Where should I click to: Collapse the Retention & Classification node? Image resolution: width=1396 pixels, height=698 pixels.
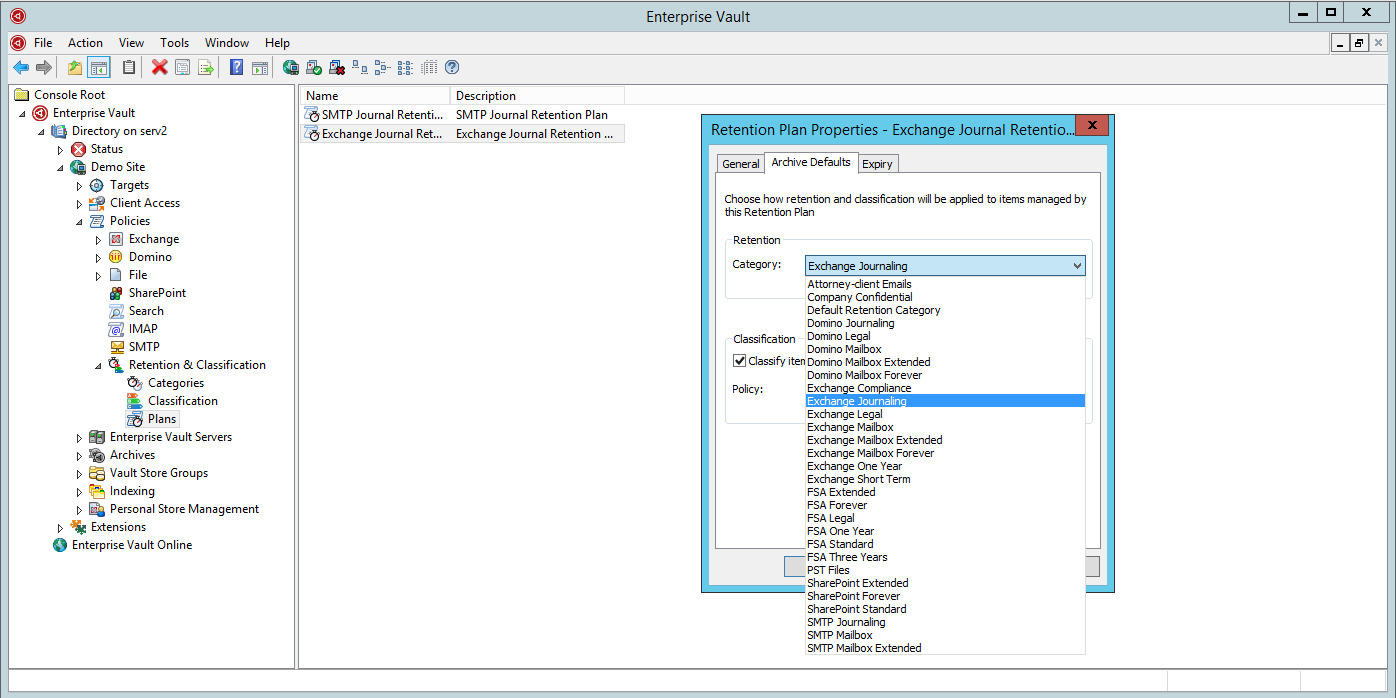coord(98,365)
